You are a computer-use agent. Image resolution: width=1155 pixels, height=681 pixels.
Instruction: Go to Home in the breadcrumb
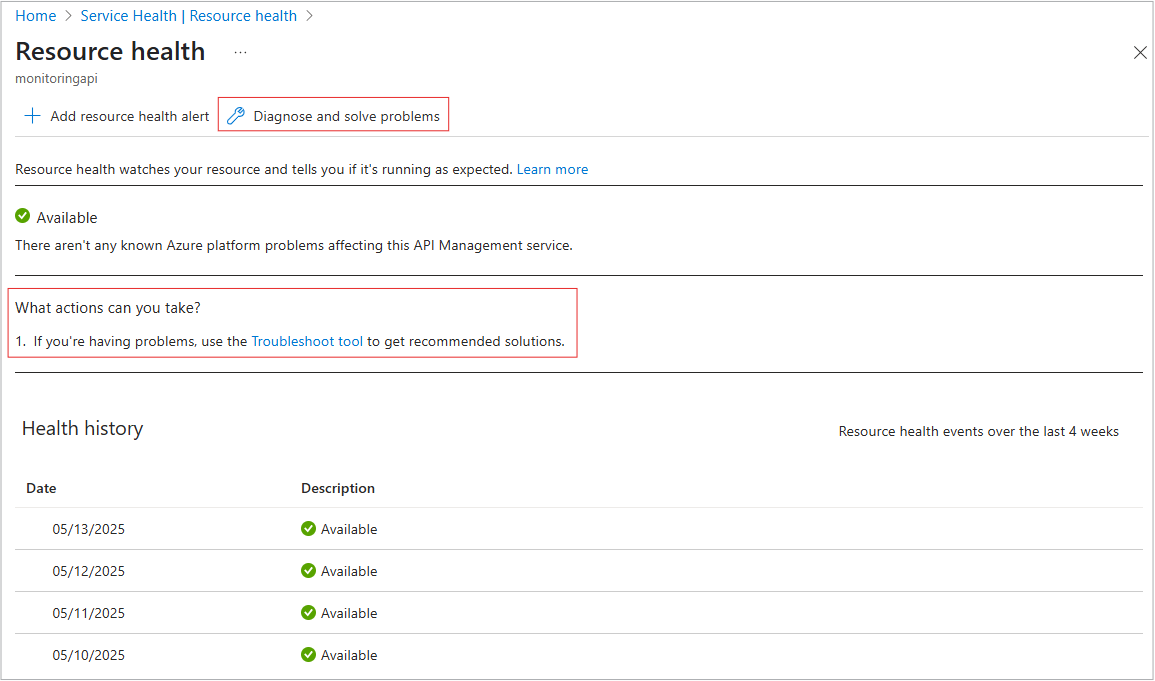[x=35, y=16]
